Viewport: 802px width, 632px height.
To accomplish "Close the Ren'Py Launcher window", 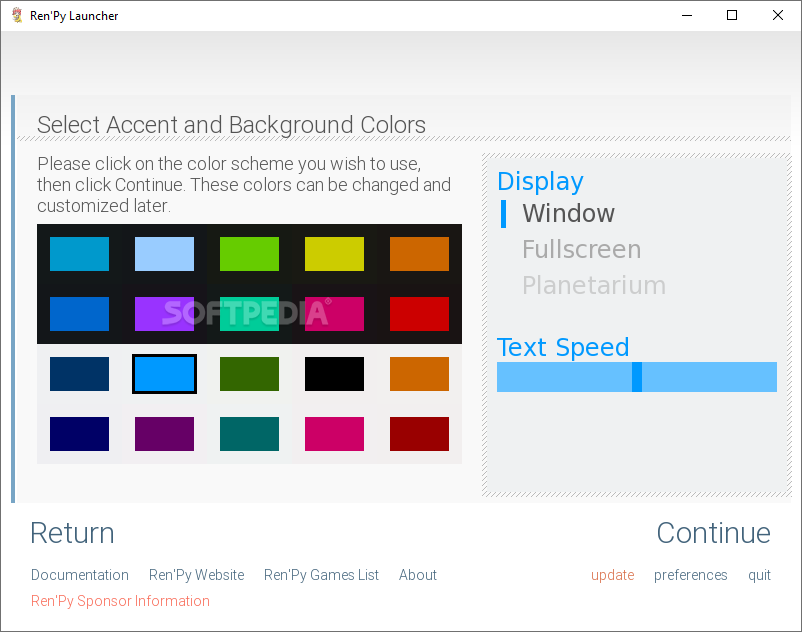I will (x=777, y=15).
